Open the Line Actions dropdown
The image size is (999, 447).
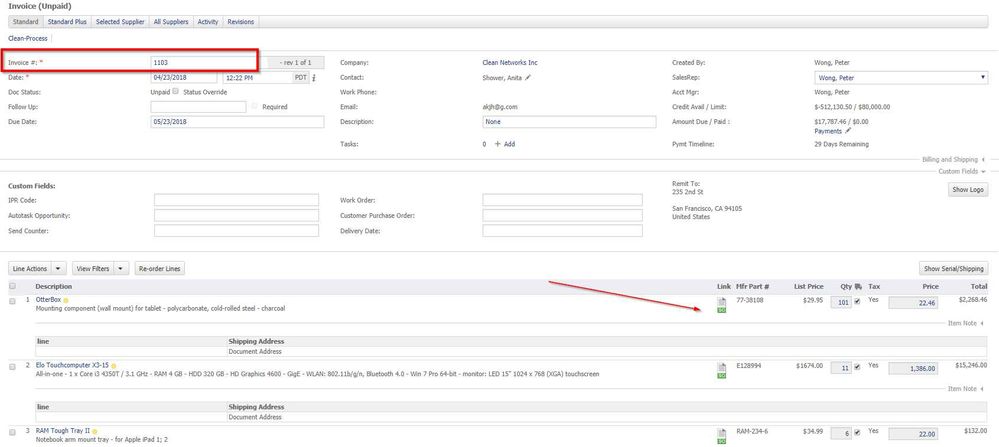pyautogui.click(x=38, y=268)
